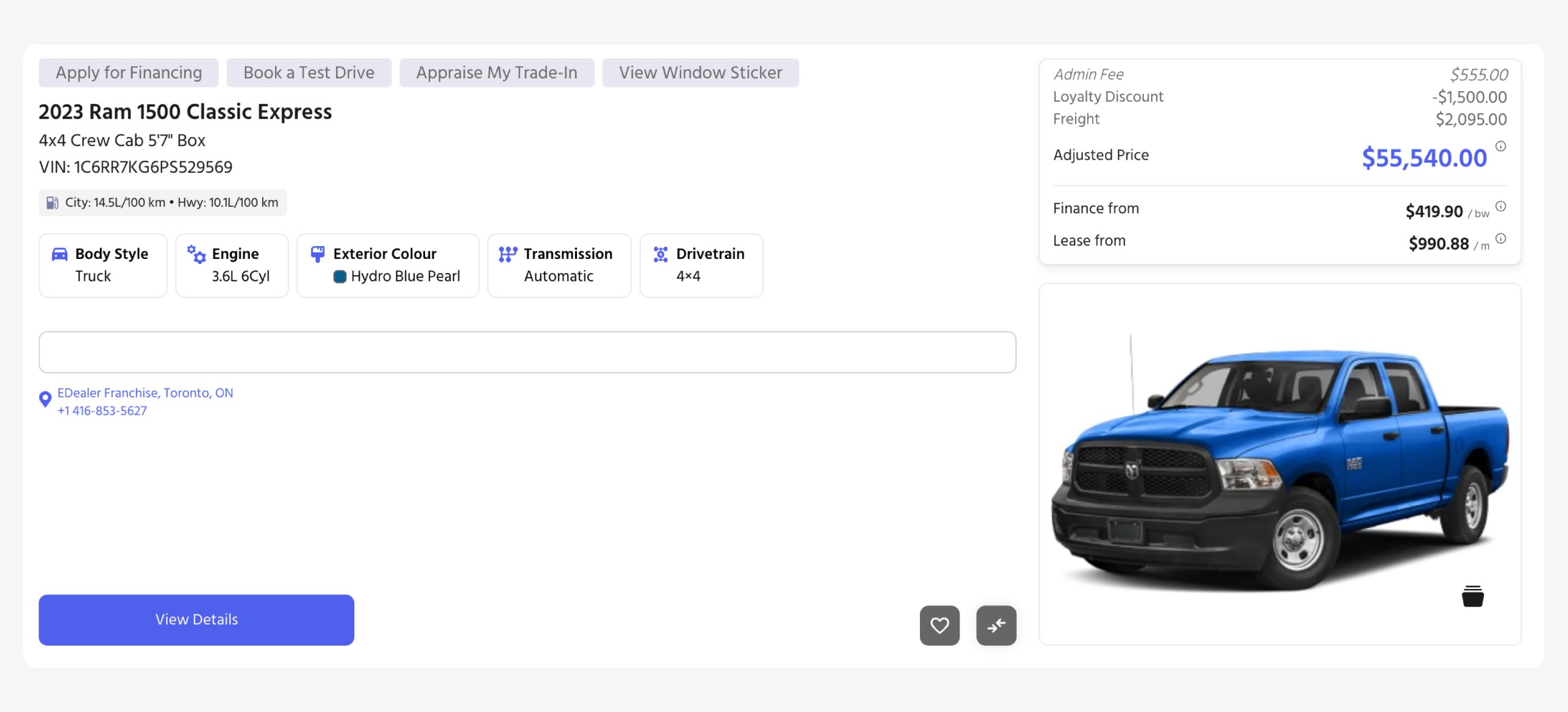The height and width of the screenshot is (712, 1568).
Task: Open the info tooltip next to Finance from
Action: 1500,206
